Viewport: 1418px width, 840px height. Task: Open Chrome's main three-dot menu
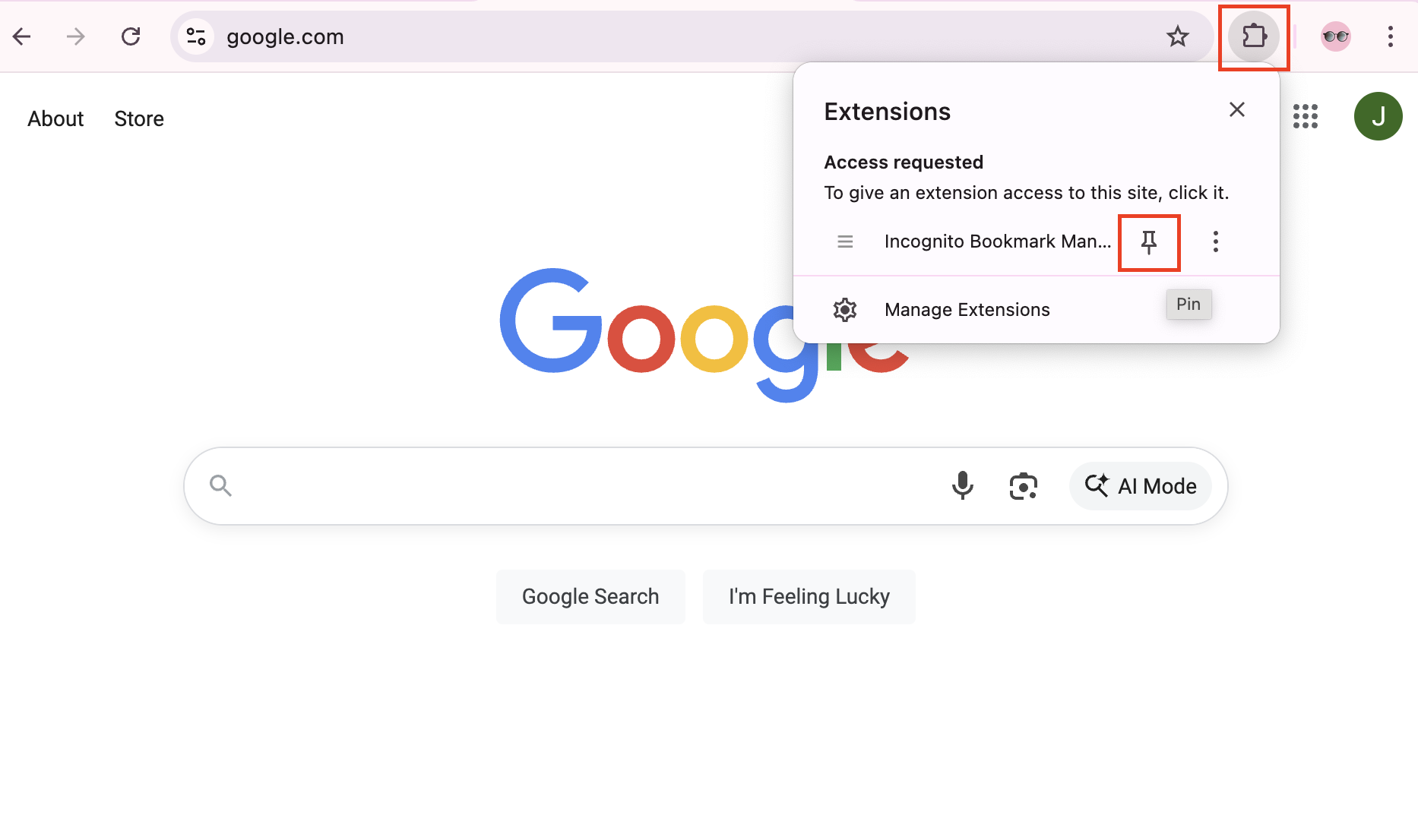pos(1391,36)
